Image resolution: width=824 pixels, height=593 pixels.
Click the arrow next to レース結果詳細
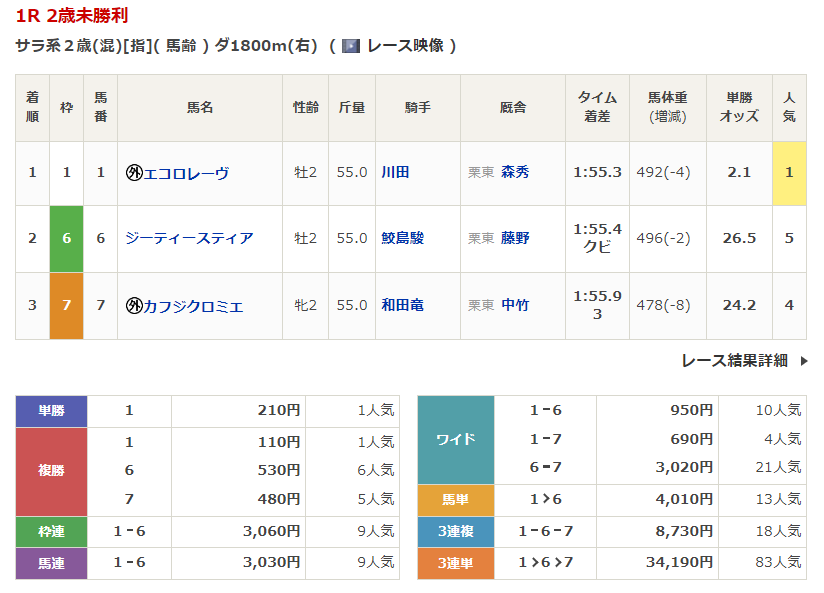pos(803,361)
